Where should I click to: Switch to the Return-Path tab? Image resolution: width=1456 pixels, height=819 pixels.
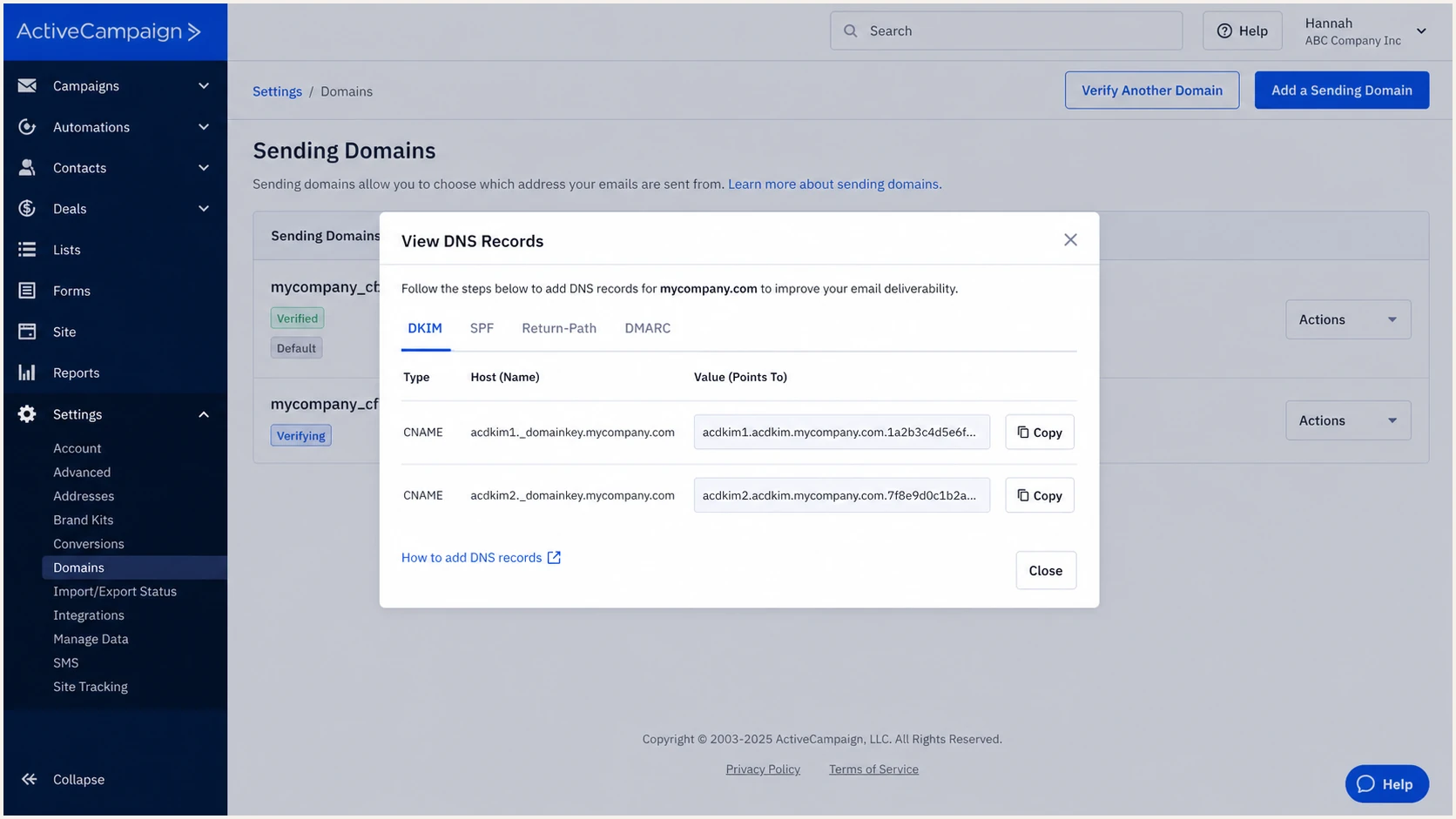coord(559,328)
